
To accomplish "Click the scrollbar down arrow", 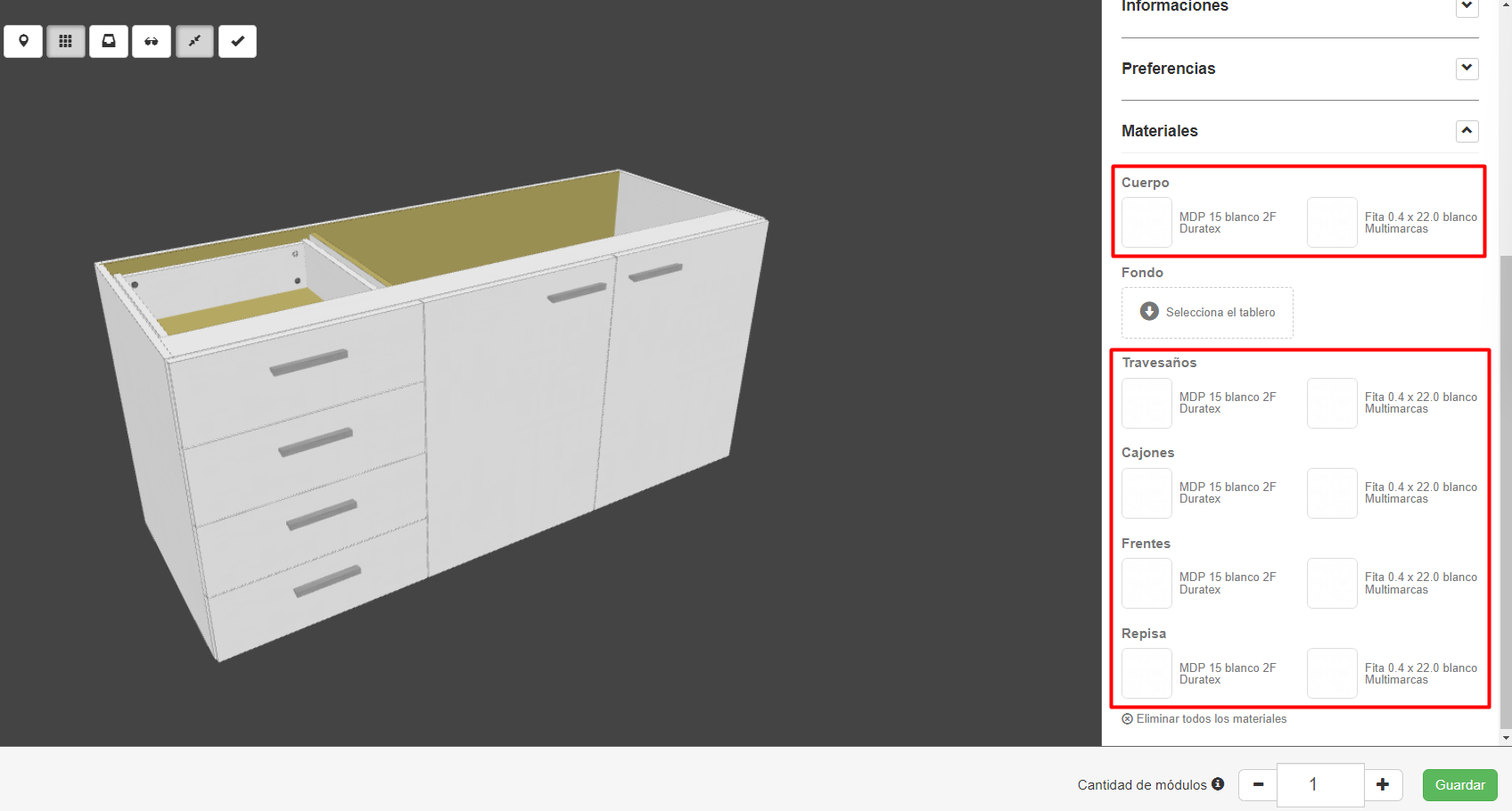I will click(x=1506, y=738).
